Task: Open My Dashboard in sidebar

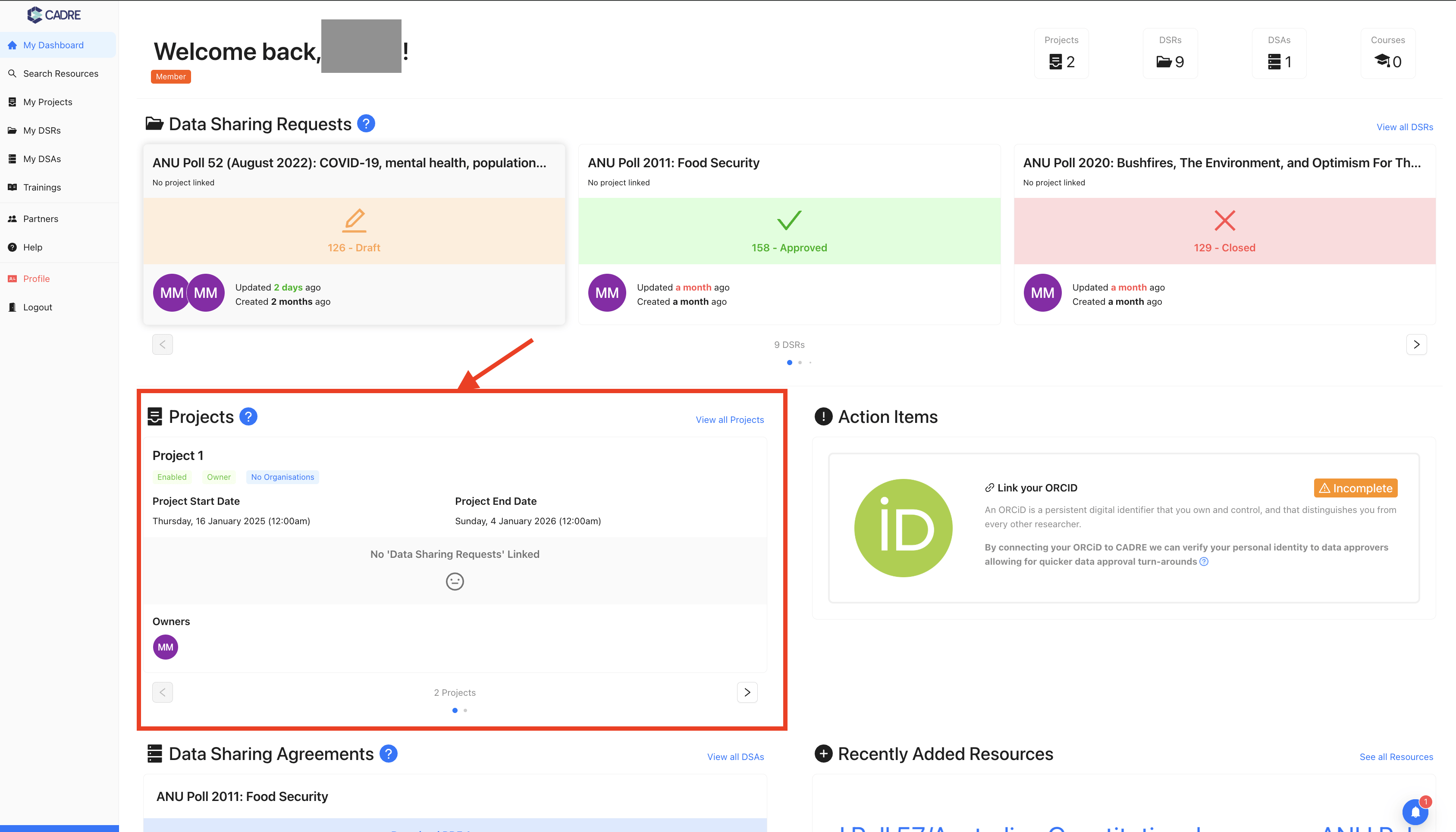Action: click(58, 45)
